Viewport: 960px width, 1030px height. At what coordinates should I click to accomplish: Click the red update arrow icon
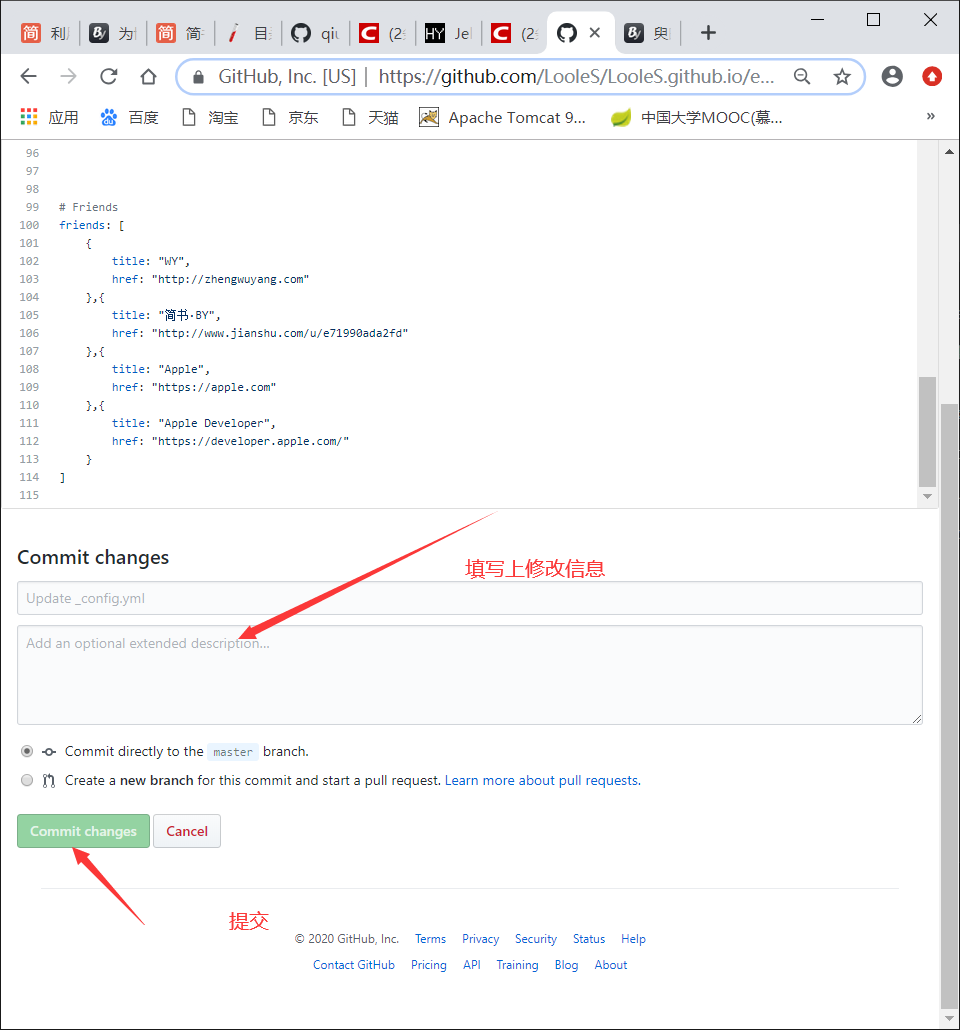point(932,76)
